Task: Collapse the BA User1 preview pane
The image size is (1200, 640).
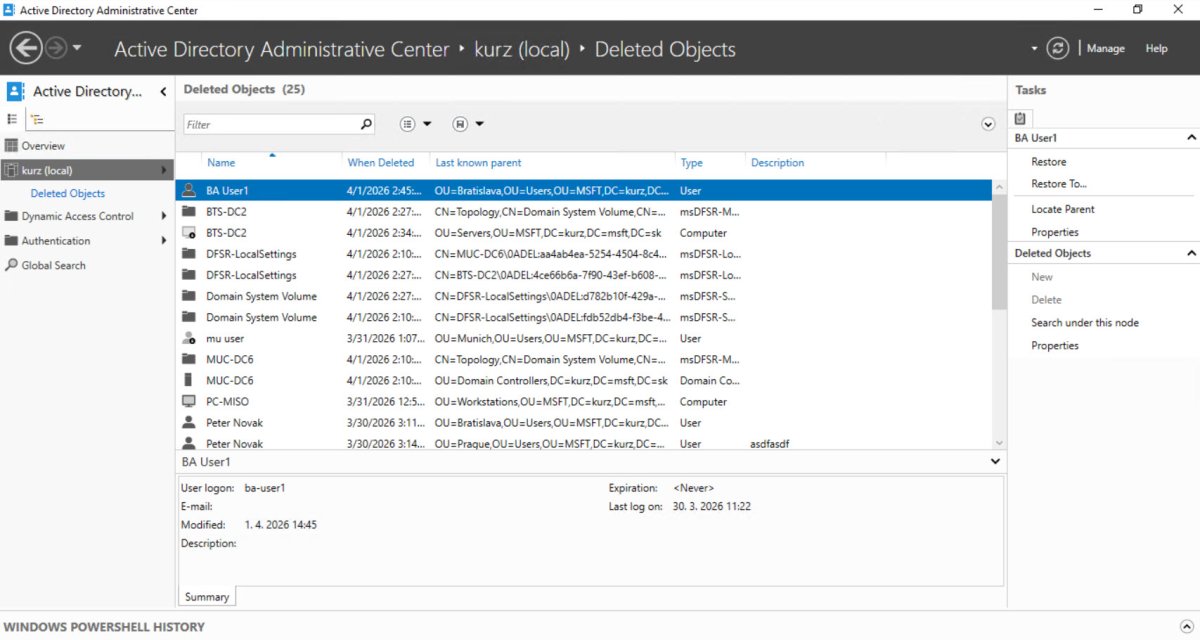Action: [x=994, y=462]
